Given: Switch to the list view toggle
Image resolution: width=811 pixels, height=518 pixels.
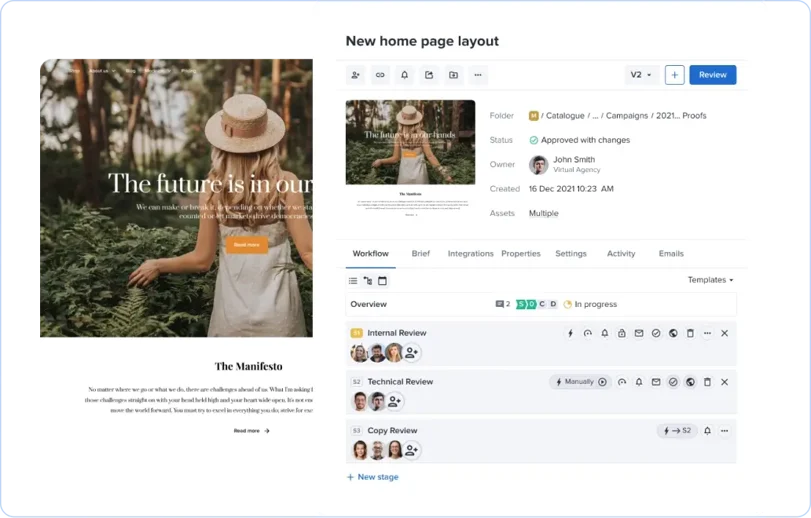Looking at the screenshot, I should pos(353,281).
